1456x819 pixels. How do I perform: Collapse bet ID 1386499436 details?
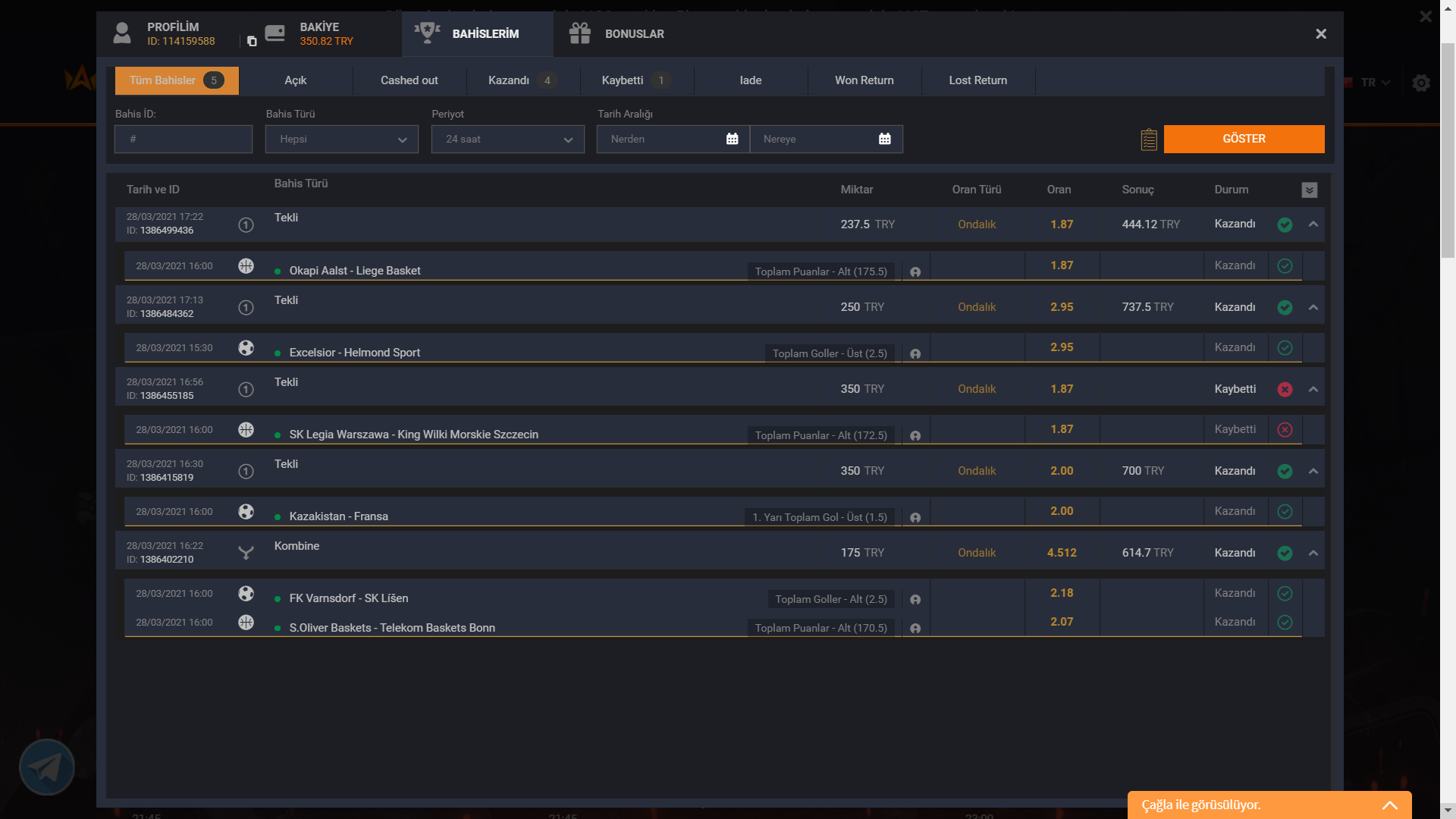1313,224
